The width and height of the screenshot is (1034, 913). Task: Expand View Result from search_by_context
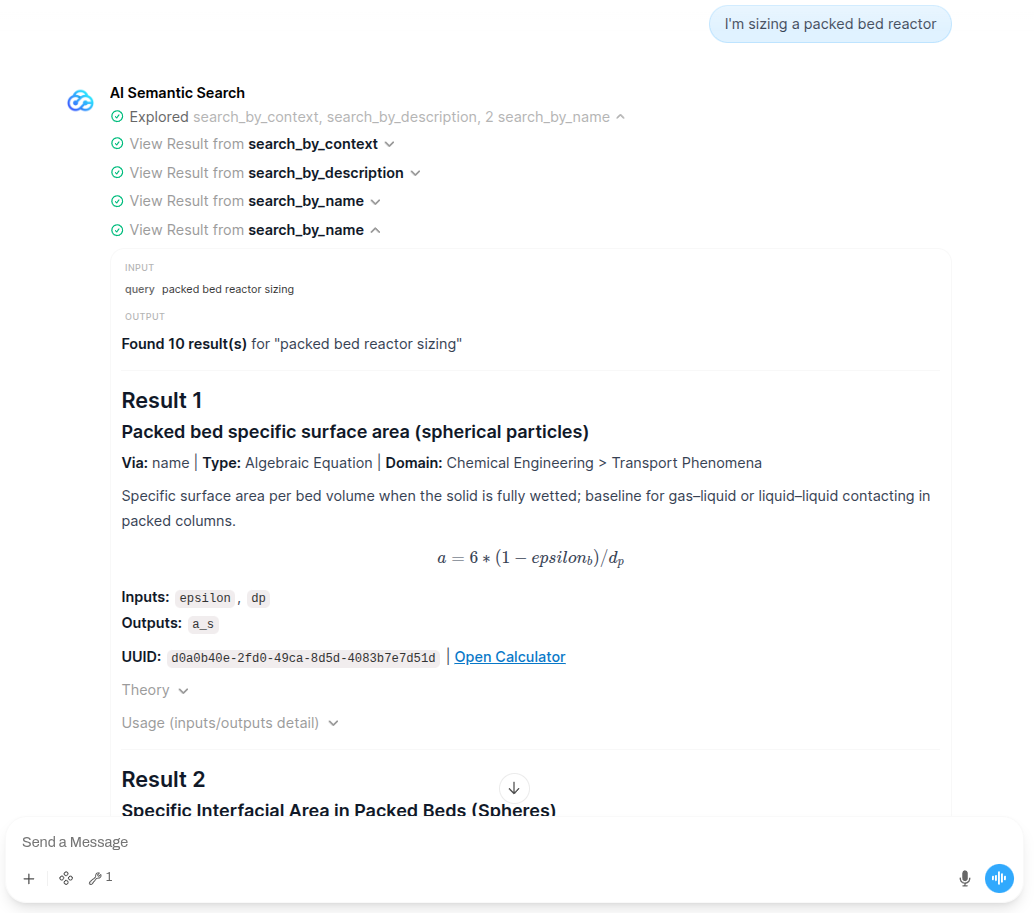[x=389, y=143]
